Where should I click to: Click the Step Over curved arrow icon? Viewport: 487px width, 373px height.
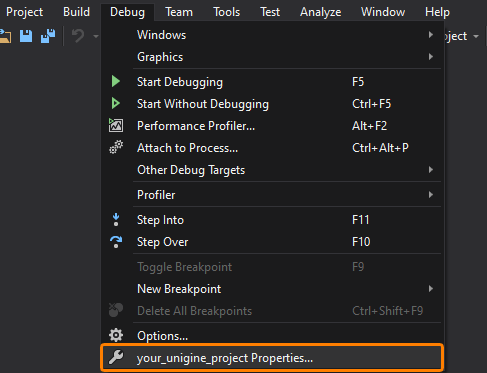tap(116, 242)
